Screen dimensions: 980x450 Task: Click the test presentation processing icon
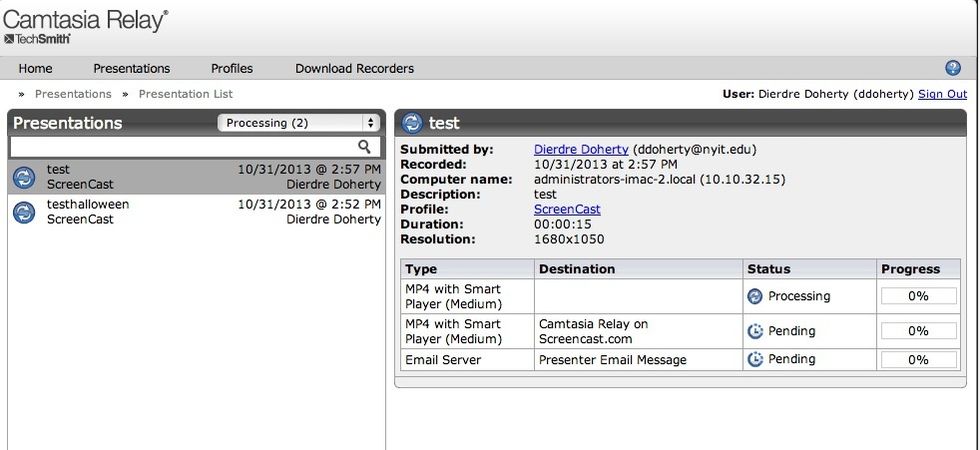coord(24,178)
